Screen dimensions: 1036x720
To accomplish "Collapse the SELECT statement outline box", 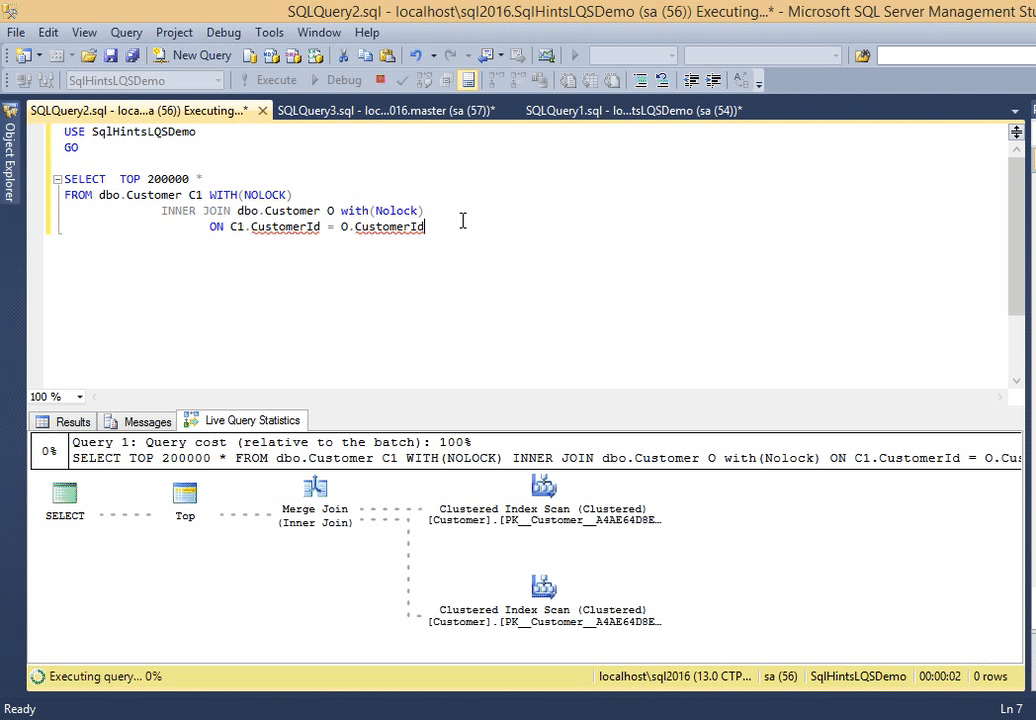I will click(57, 179).
